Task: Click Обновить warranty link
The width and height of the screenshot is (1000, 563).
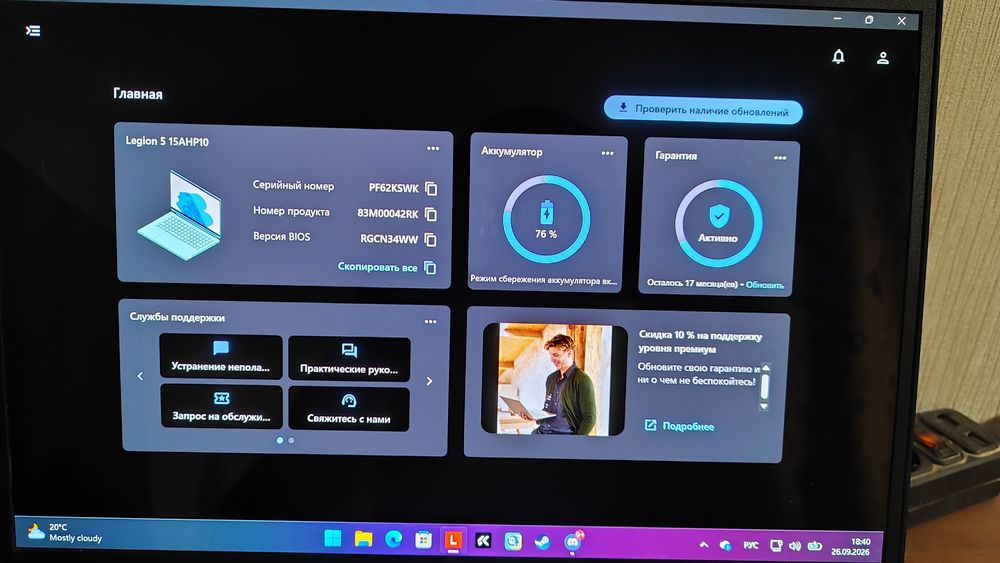Action: coord(765,285)
